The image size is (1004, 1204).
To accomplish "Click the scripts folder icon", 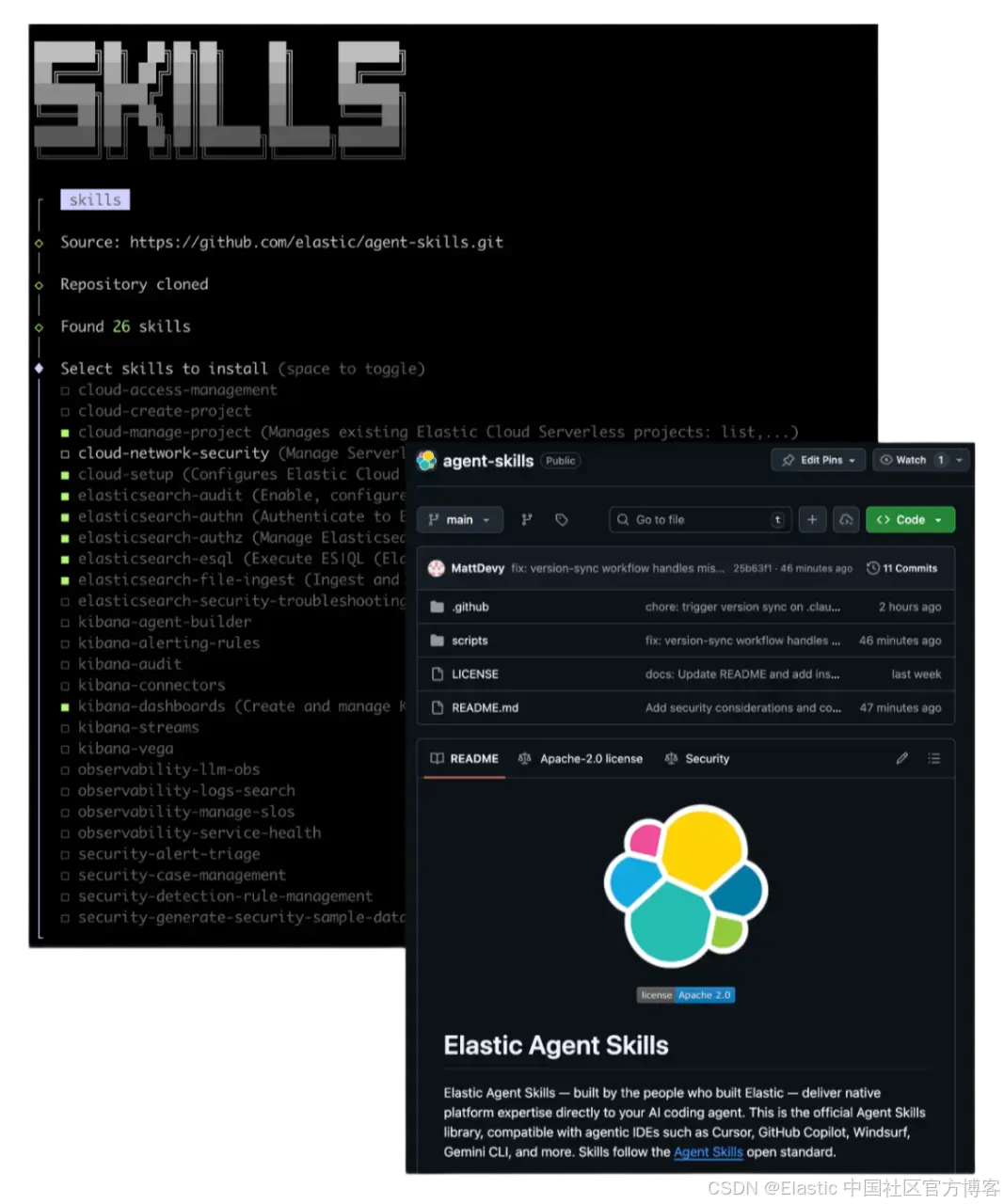I will pos(438,641).
